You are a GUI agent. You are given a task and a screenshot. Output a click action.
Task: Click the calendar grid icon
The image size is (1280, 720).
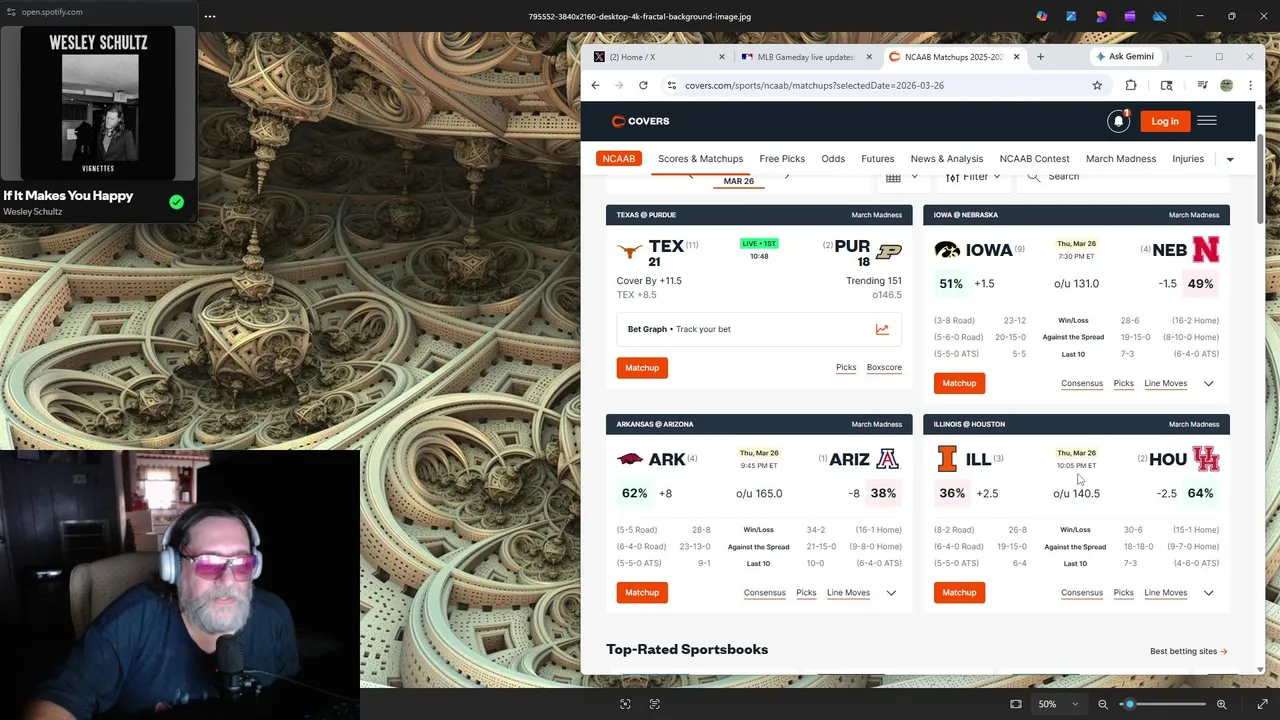[x=893, y=177]
